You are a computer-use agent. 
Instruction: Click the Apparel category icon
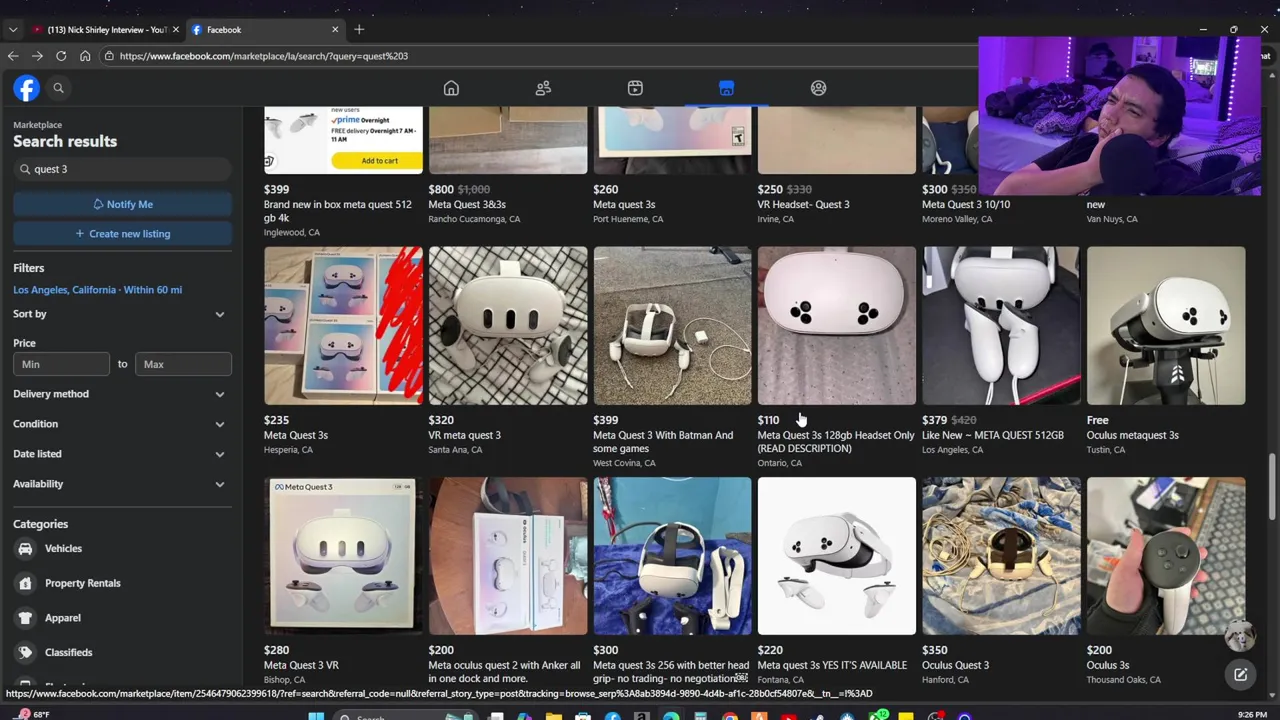25,618
